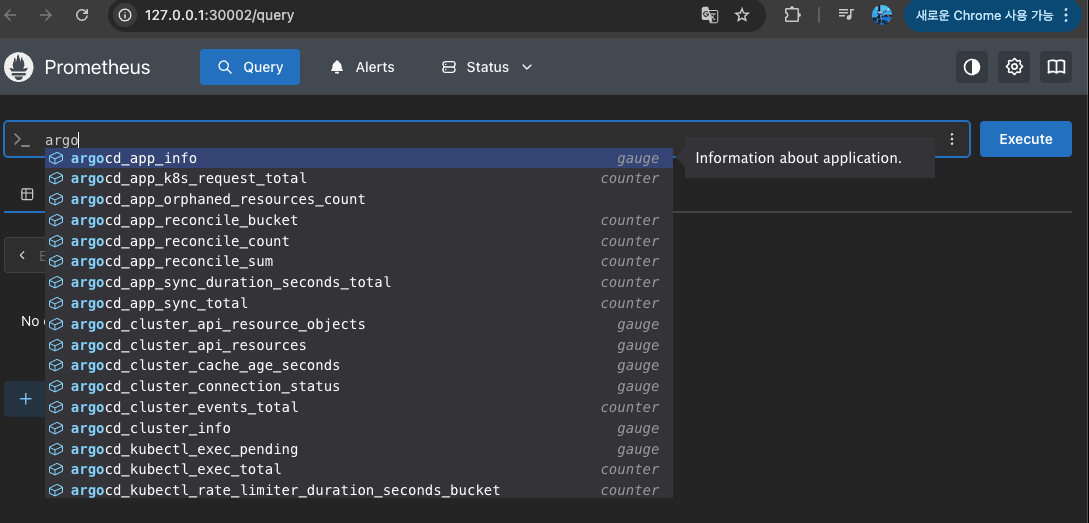The height and width of the screenshot is (523, 1089).
Task: Select argocd_app_info suggestion
Action: (359, 158)
